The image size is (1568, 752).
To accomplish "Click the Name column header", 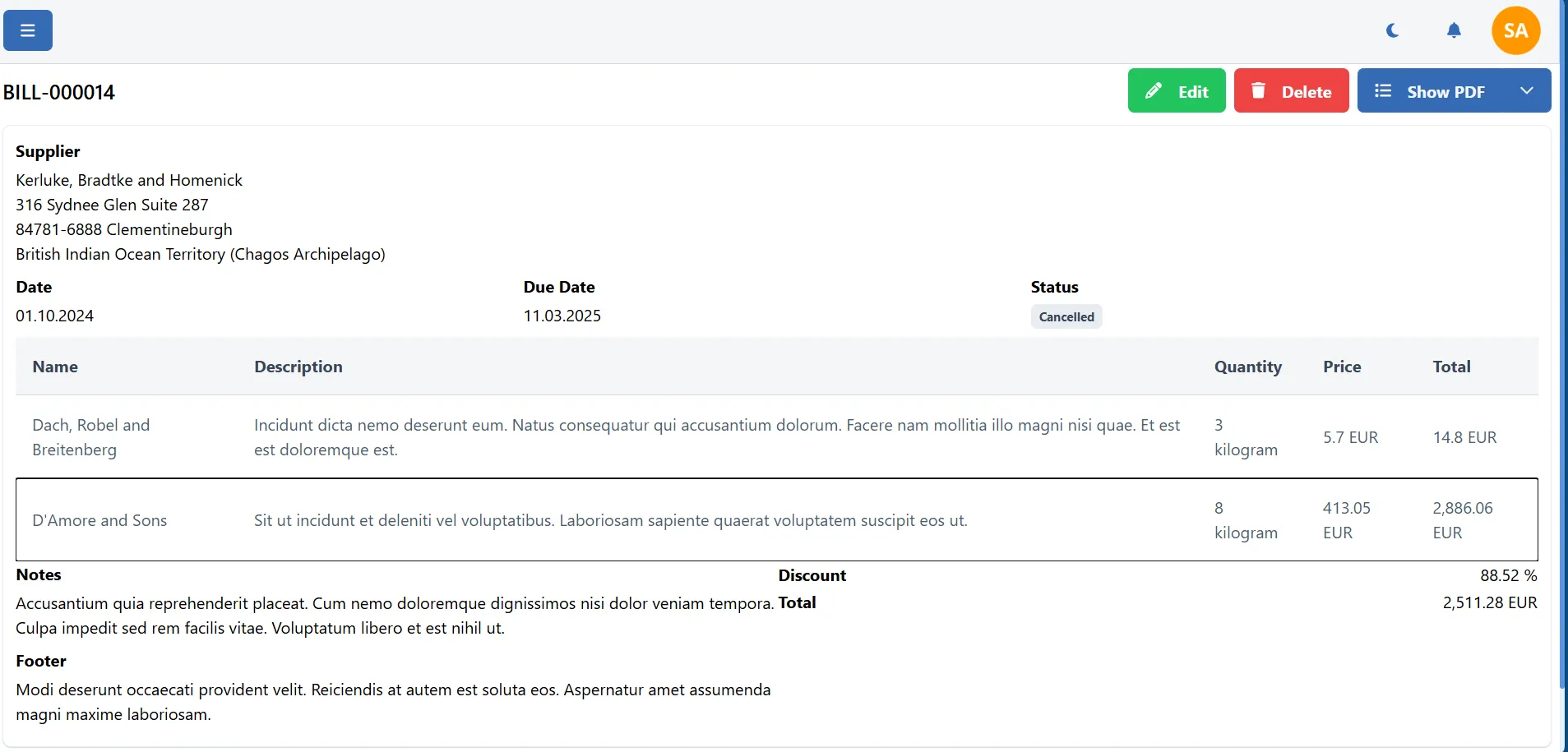I will click(55, 367).
